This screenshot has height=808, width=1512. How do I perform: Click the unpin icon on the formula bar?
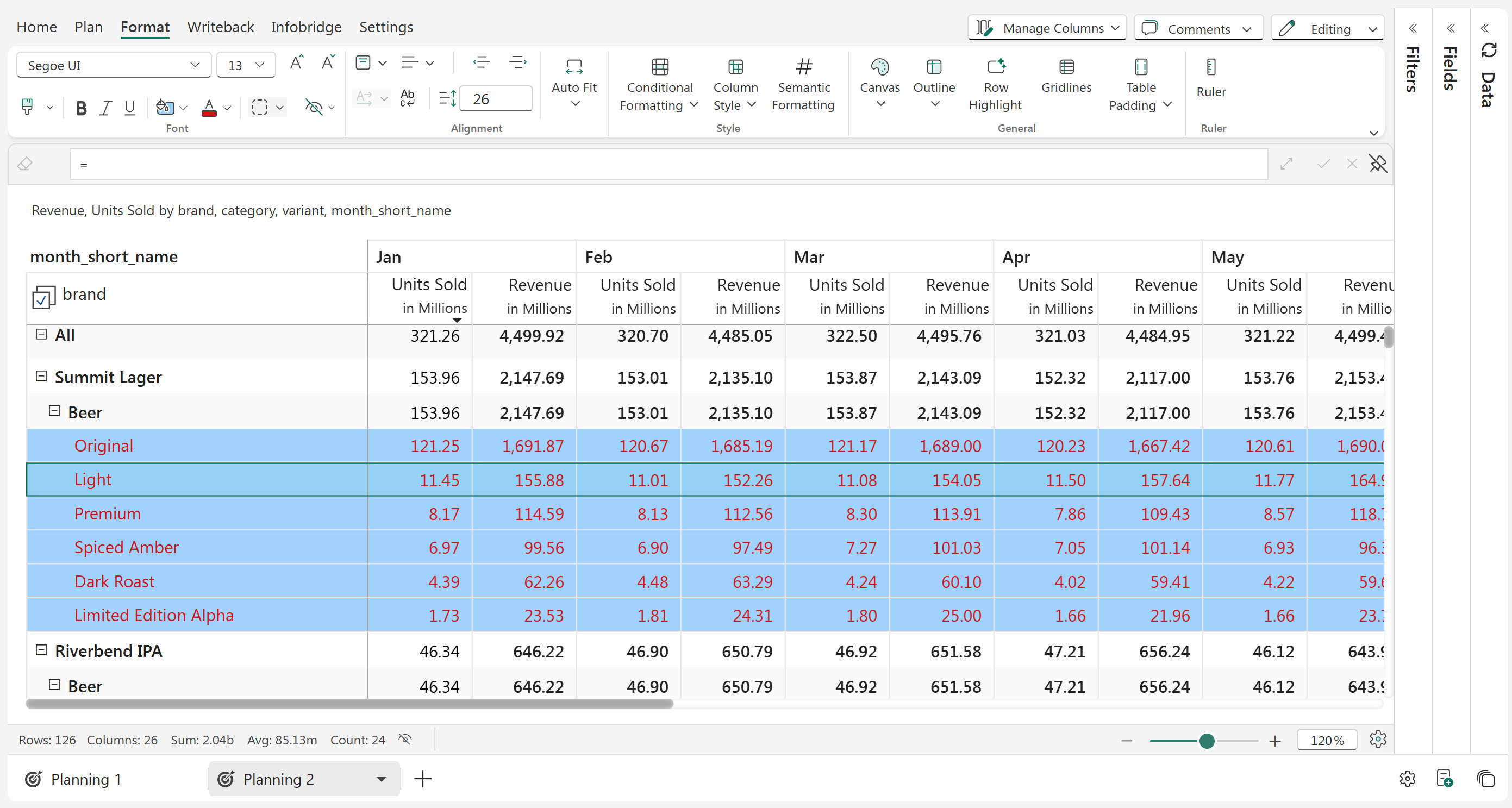coord(1378,164)
